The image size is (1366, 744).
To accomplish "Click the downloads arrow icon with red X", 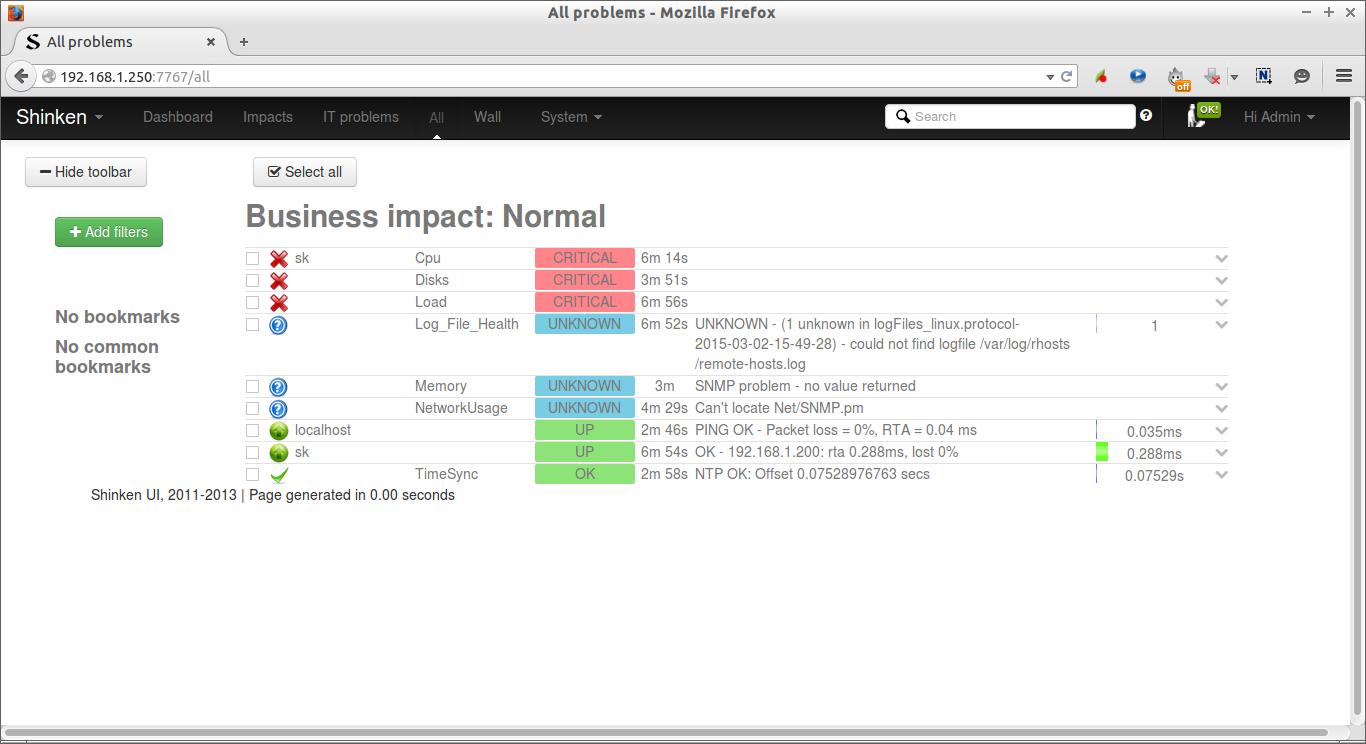I will point(1212,76).
